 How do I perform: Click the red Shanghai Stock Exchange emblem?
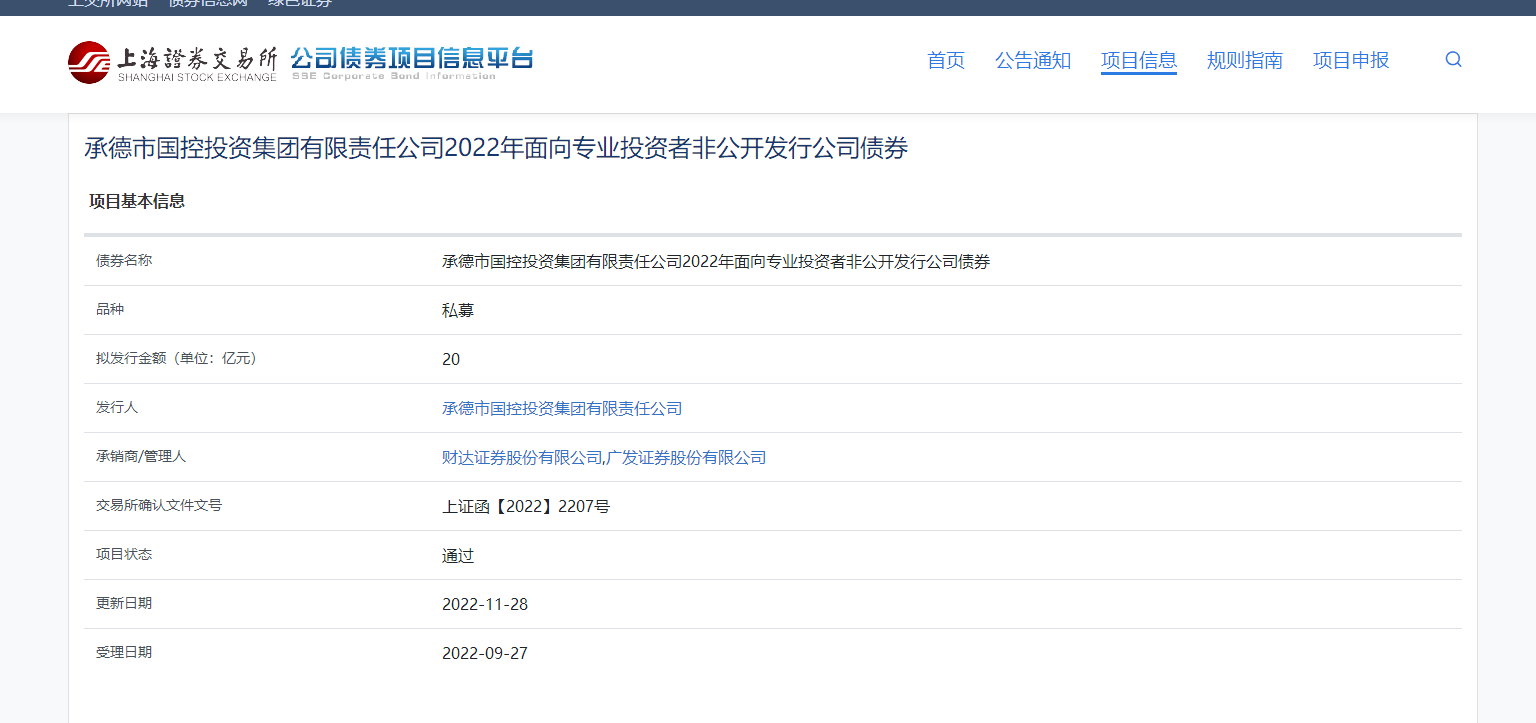click(89, 62)
